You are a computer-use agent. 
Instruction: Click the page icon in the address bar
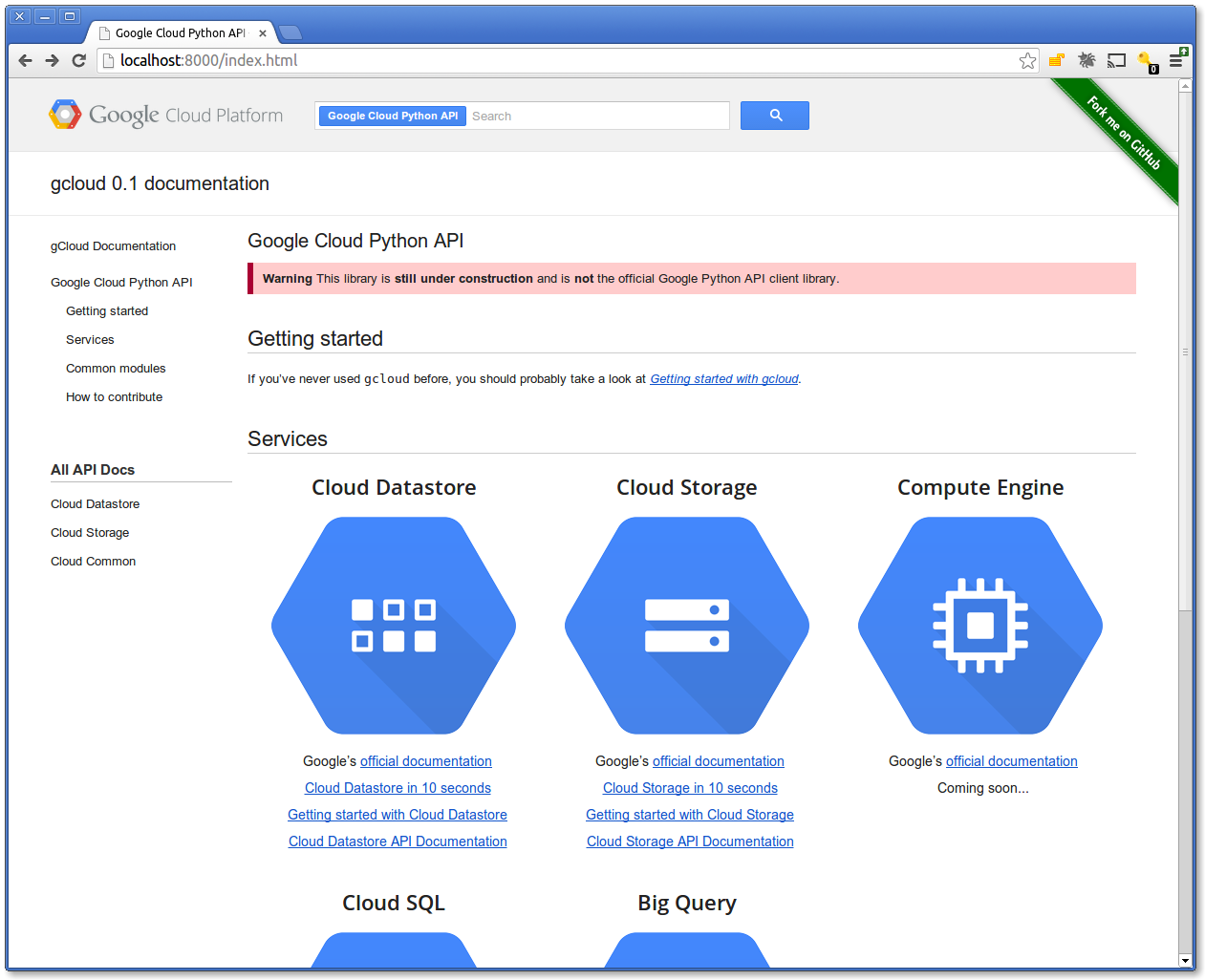tap(109, 60)
